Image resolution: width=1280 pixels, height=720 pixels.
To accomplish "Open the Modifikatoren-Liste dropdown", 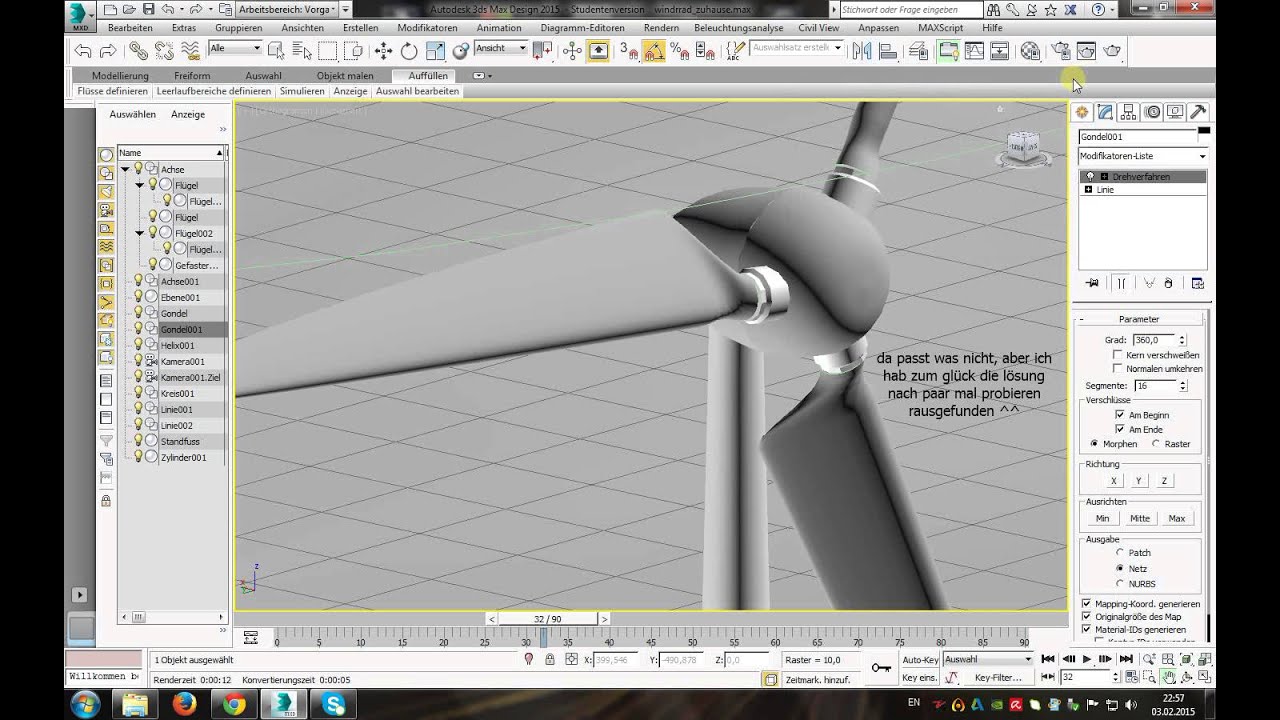I will (1143, 156).
